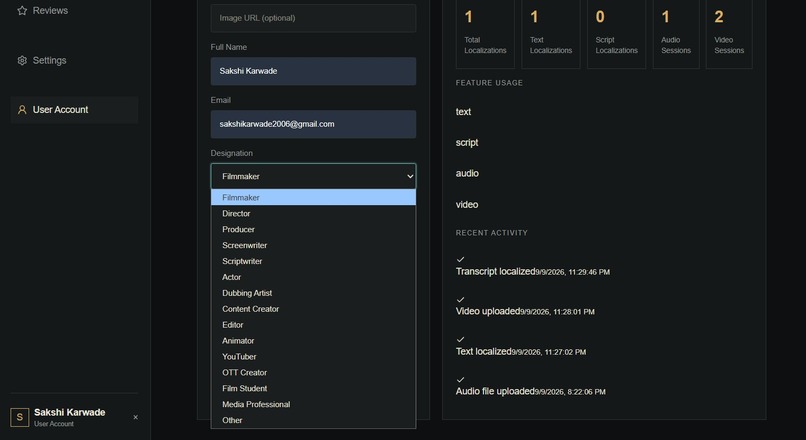Select Media Professional option

[313, 405]
